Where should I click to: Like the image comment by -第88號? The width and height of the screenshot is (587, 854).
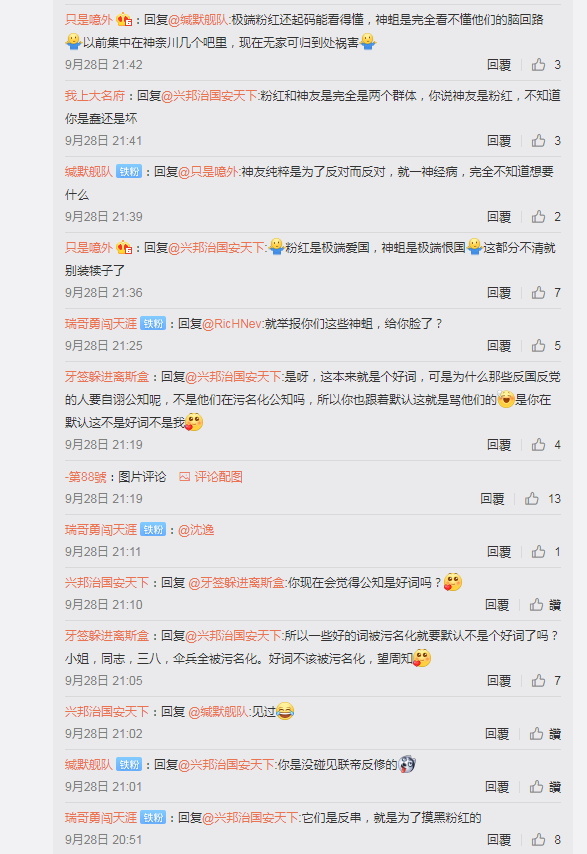(x=532, y=498)
